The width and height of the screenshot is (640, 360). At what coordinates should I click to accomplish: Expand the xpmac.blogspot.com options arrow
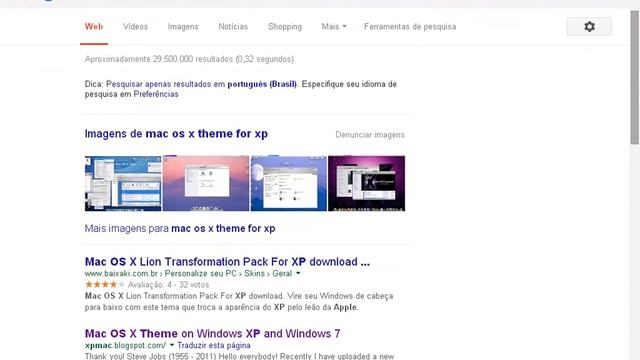click(171, 345)
